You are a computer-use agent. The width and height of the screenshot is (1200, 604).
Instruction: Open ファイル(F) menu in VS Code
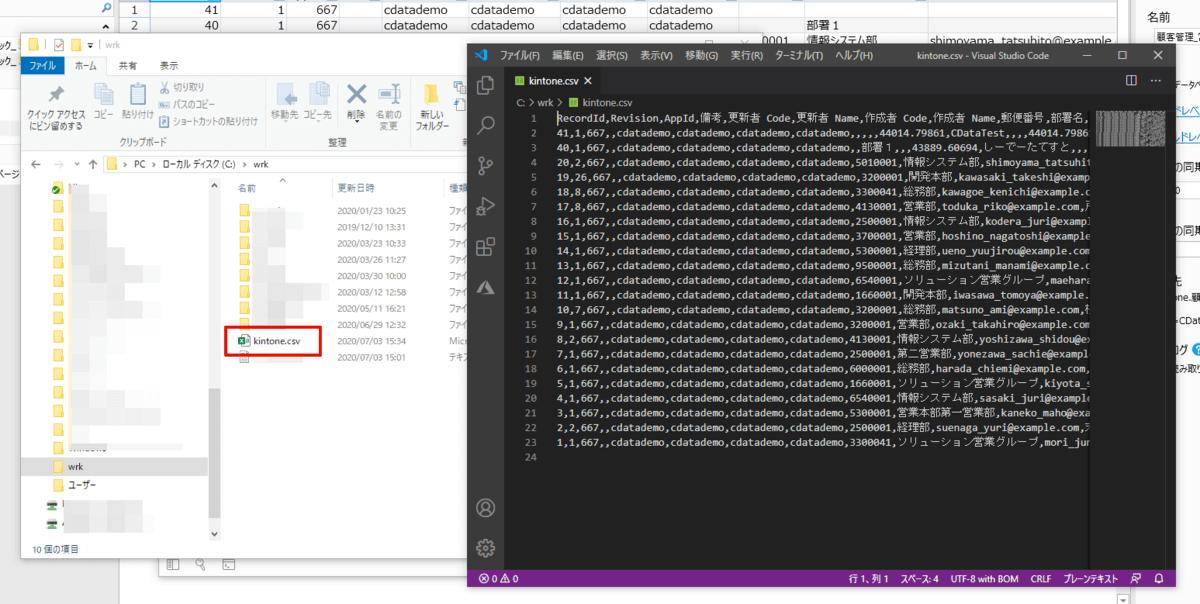[520, 55]
